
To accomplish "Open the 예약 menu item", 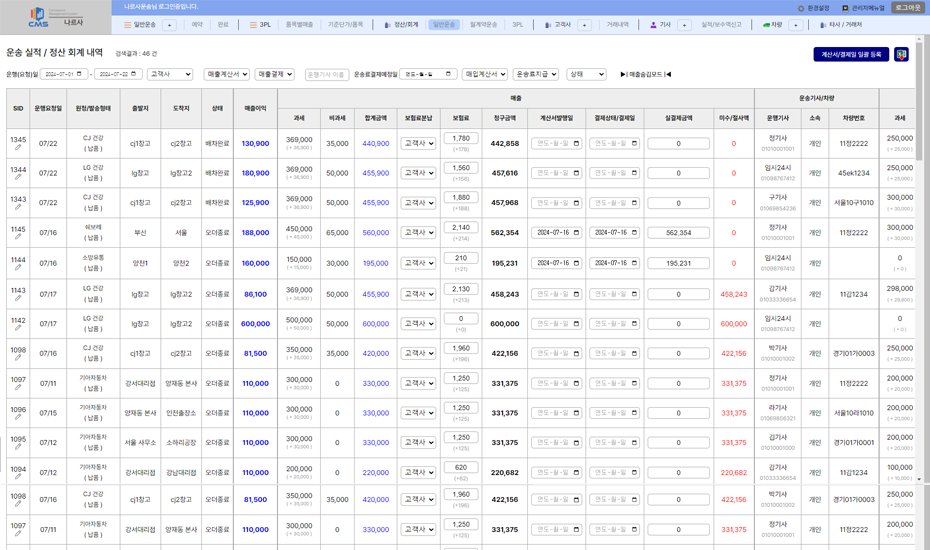I will 197,25.
